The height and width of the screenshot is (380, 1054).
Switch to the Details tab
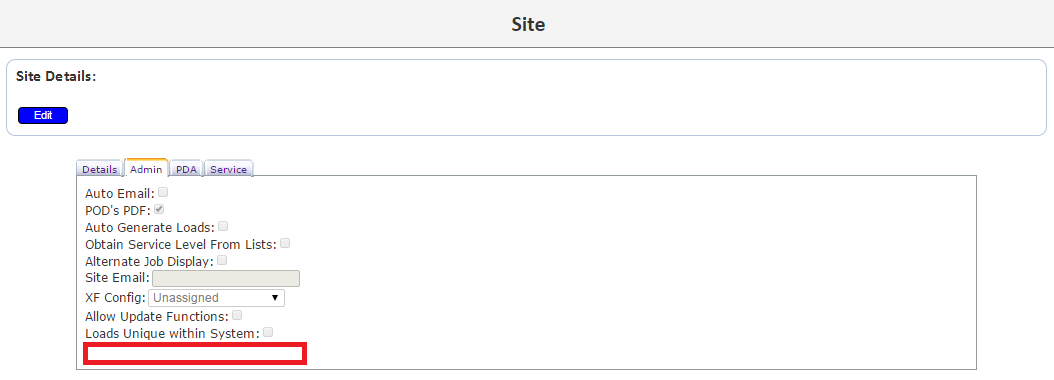[99, 169]
